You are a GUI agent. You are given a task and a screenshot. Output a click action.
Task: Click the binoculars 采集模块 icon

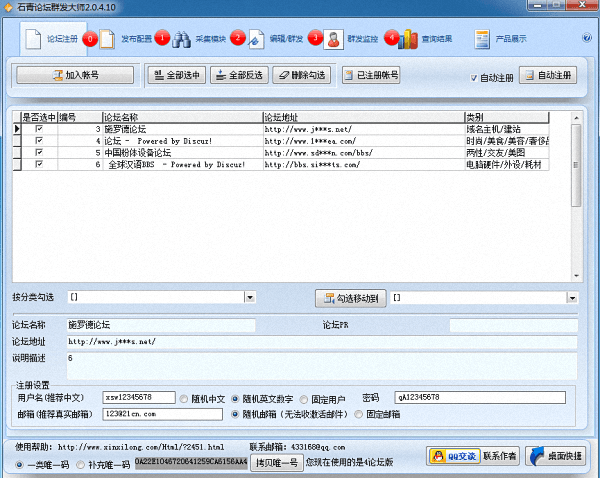[x=182, y=39]
